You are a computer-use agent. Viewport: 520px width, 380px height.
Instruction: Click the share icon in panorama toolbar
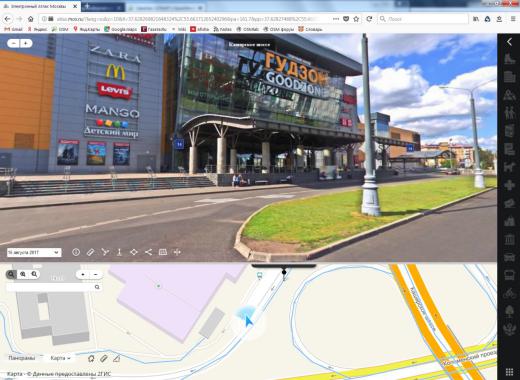tap(148, 252)
